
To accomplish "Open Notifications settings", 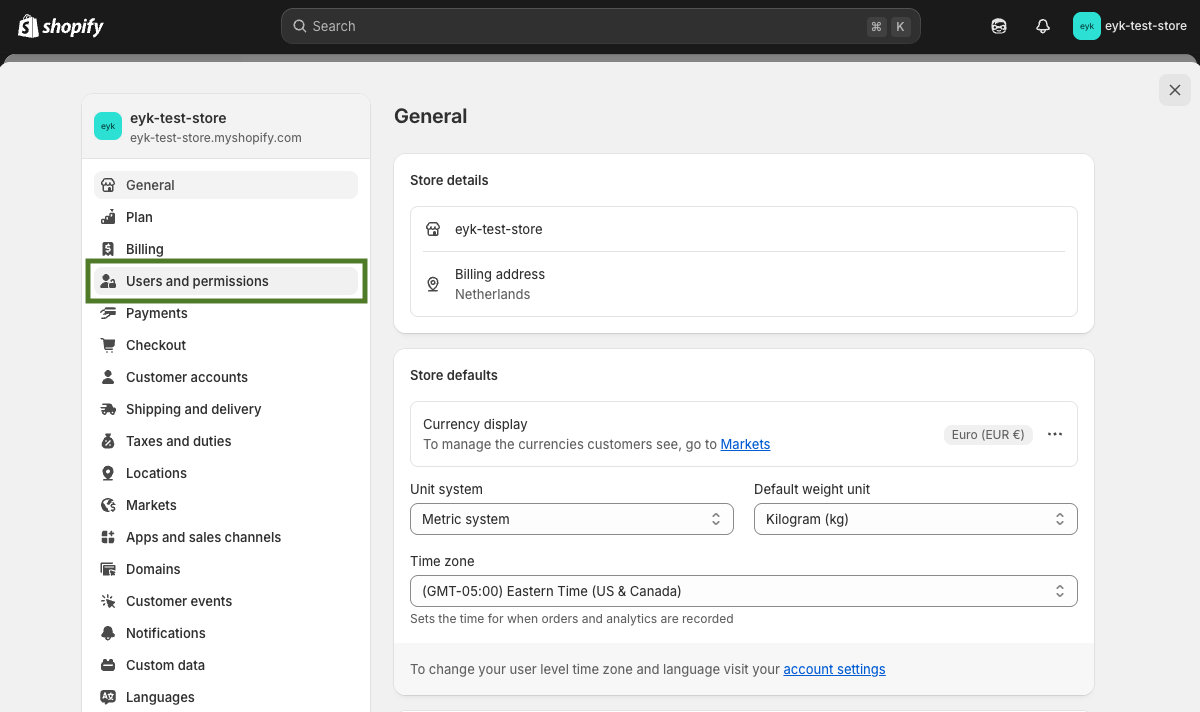I will pyautogui.click(x=226, y=633).
